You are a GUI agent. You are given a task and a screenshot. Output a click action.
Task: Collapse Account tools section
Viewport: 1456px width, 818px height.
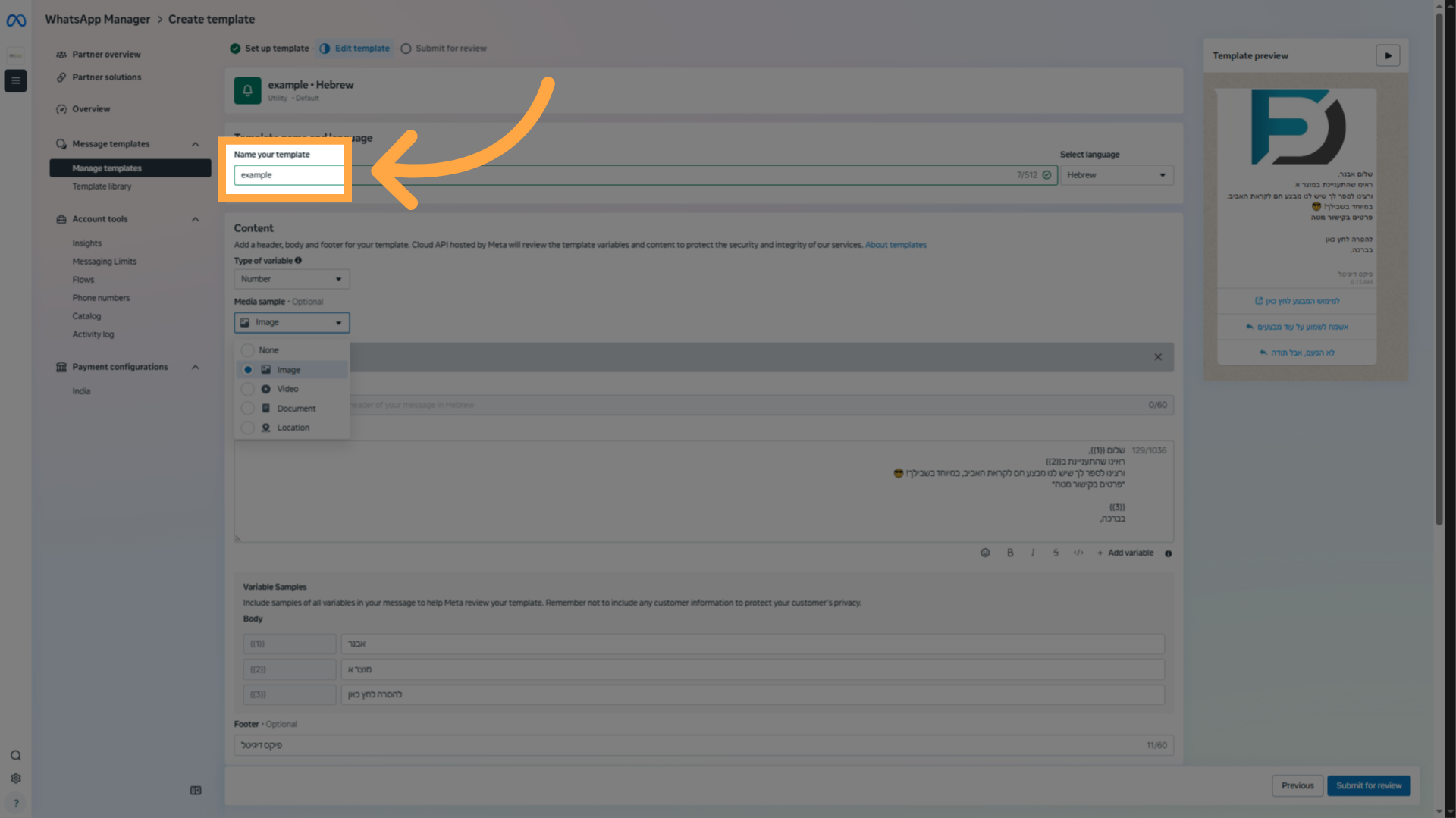196,219
